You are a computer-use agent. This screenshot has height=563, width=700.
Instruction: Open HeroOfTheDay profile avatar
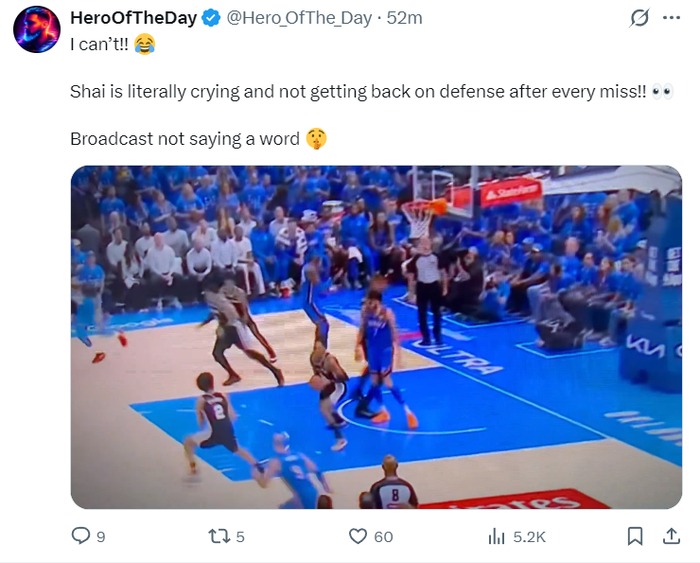click(x=37, y=29)
